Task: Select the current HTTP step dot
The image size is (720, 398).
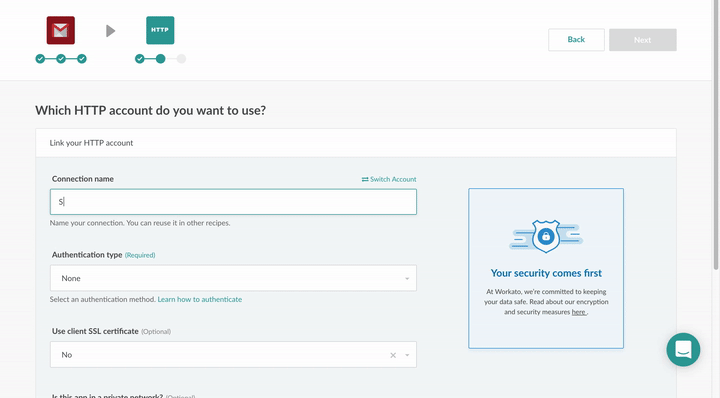Action: pos(160,59)
